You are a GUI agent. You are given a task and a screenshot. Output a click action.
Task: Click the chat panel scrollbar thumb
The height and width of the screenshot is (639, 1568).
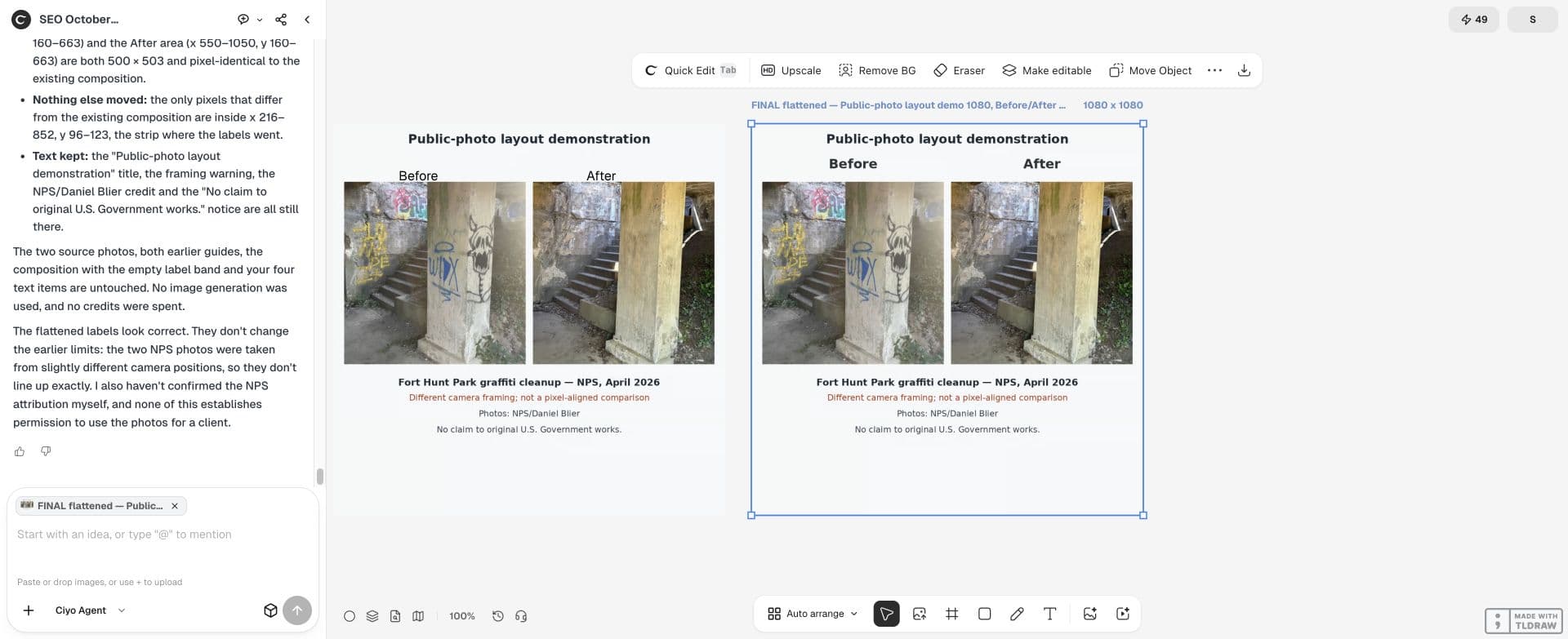pos(320,477)
